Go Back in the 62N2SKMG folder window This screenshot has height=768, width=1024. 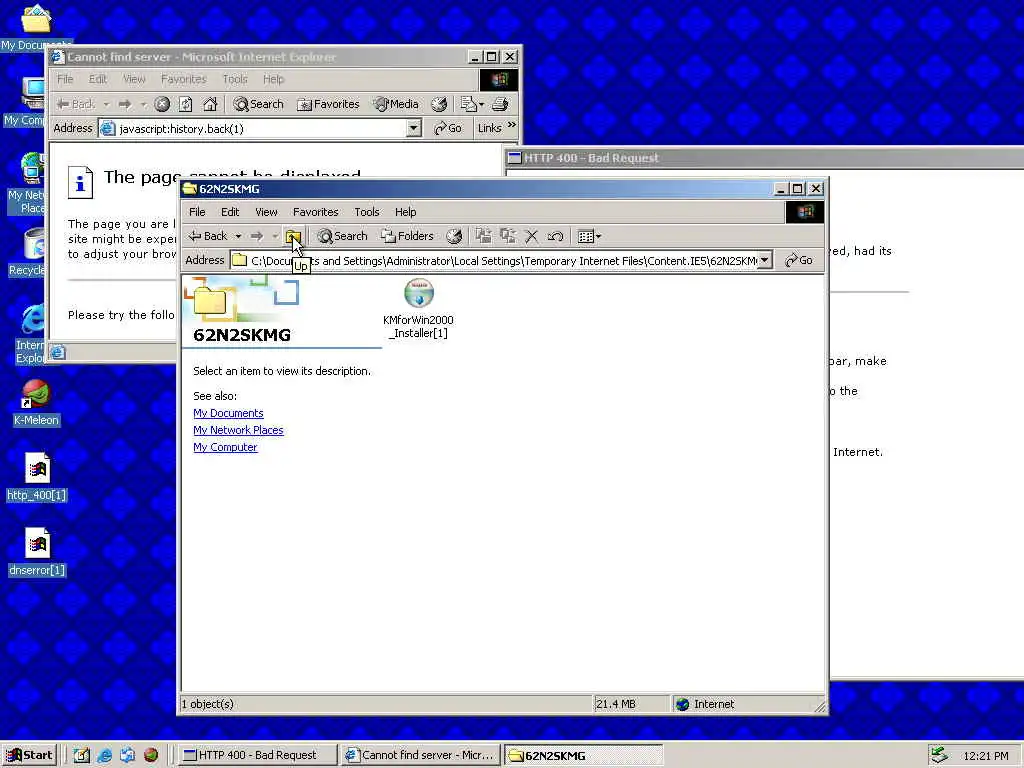tap(208, 236)
